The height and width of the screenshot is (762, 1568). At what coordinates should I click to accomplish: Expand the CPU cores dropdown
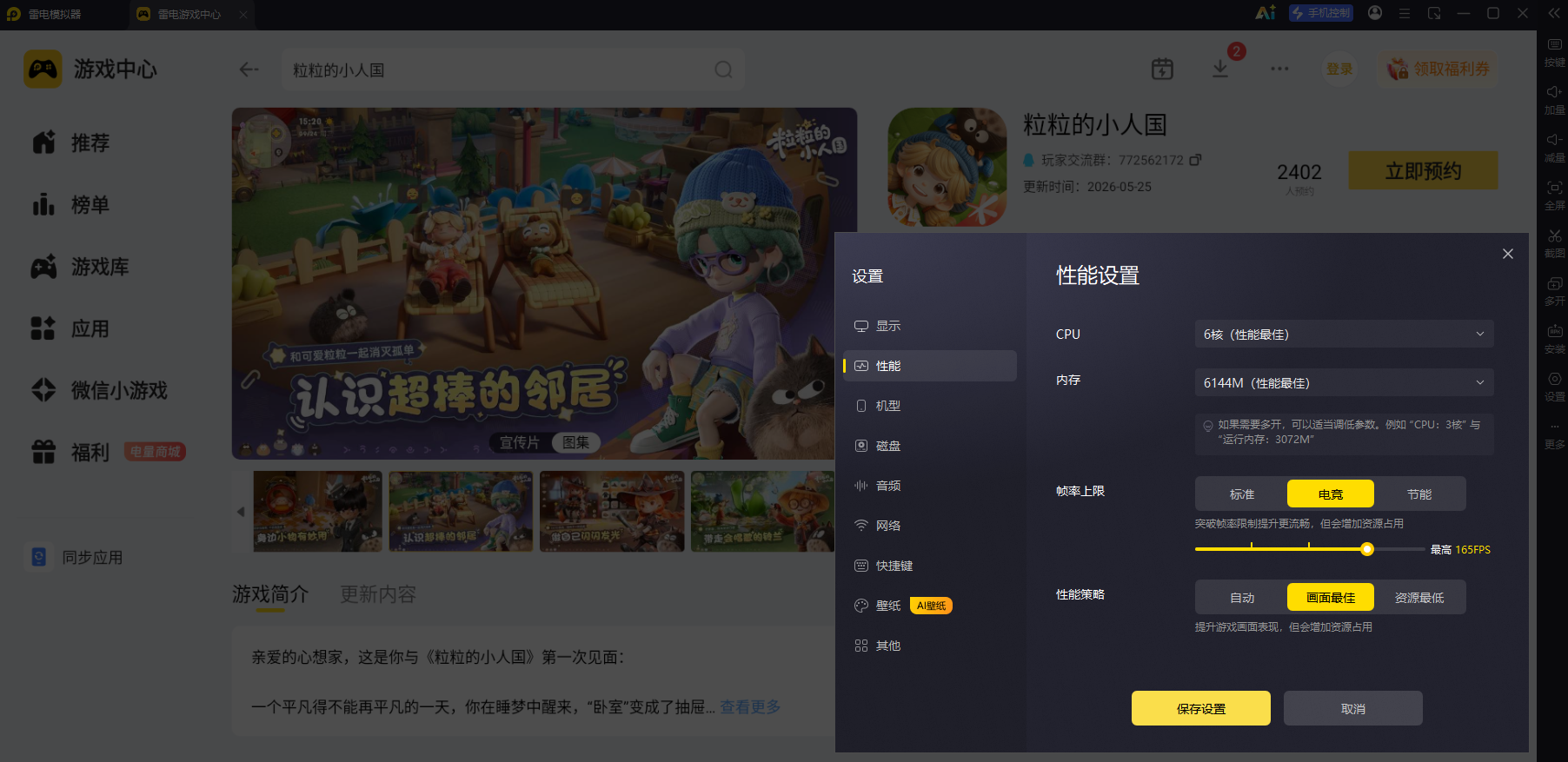pyautogui.click(x=1345, y=334)
